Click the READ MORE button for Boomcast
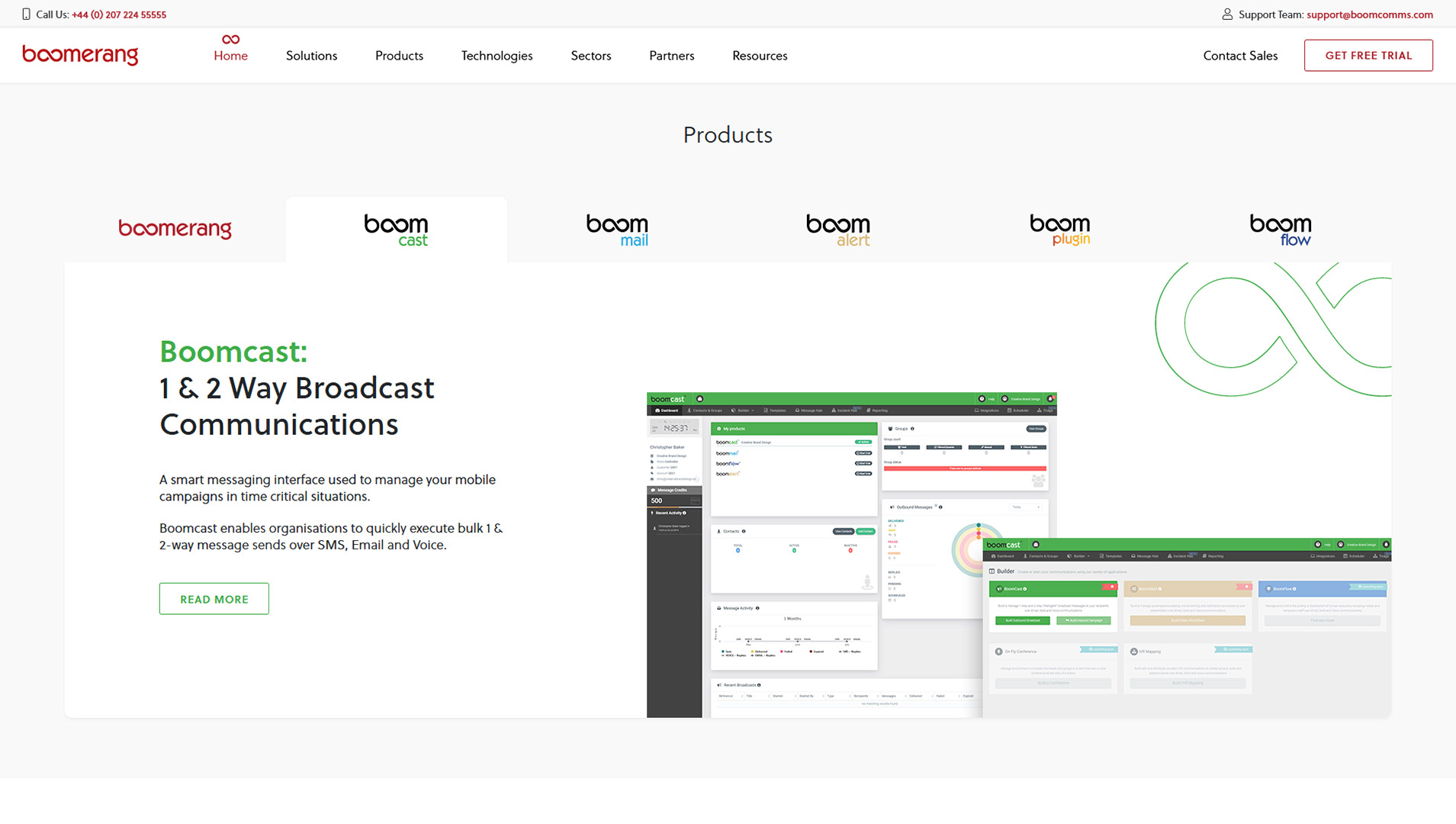This screenshot has width=1456, height=824. pos(214,599)
